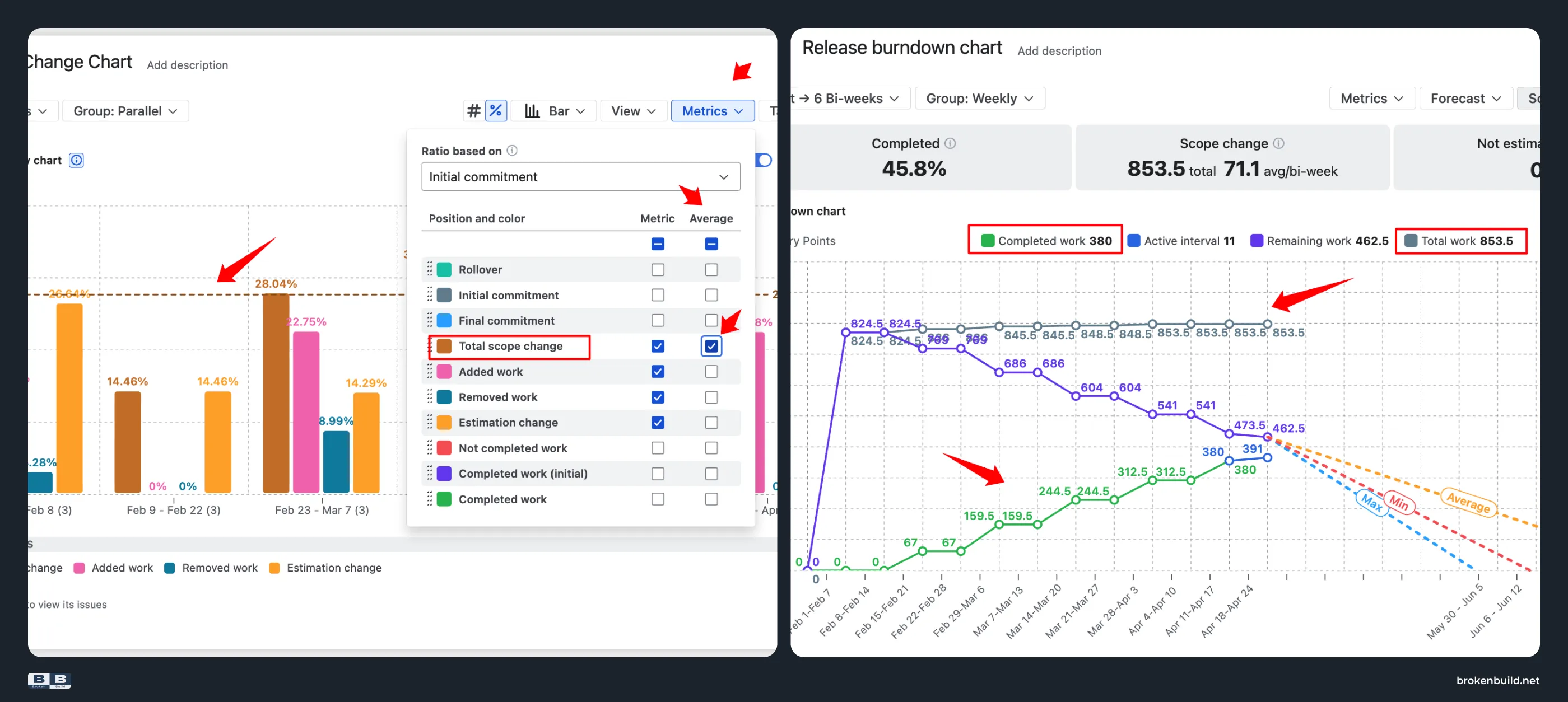Click the Metric column header
Image resolution: width=1568 pixels, height=702 pixels.
(x=657, y=218)
